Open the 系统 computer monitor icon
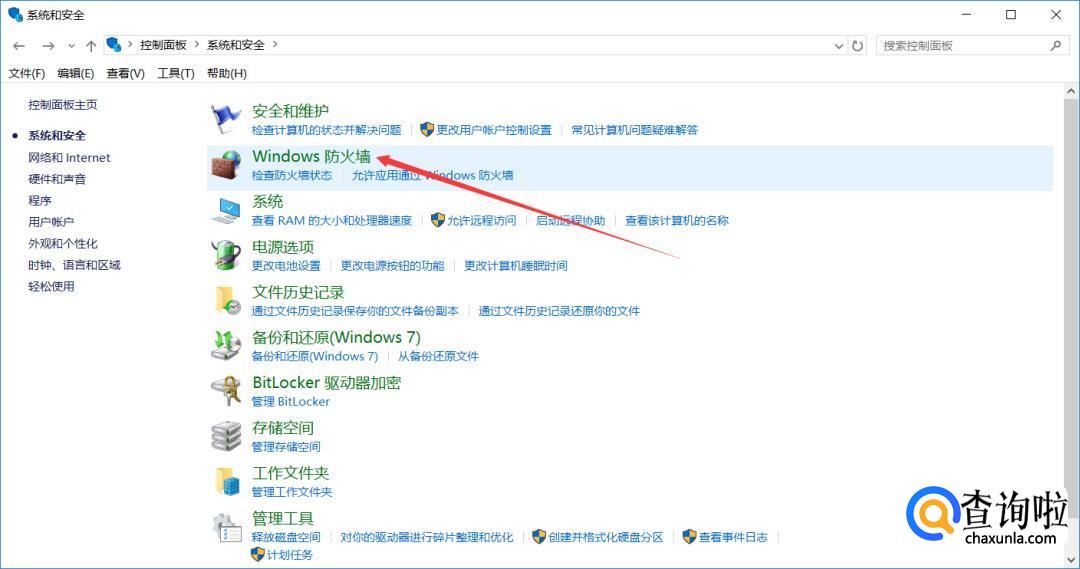The image size is (1080, 569). coord(225,210)
